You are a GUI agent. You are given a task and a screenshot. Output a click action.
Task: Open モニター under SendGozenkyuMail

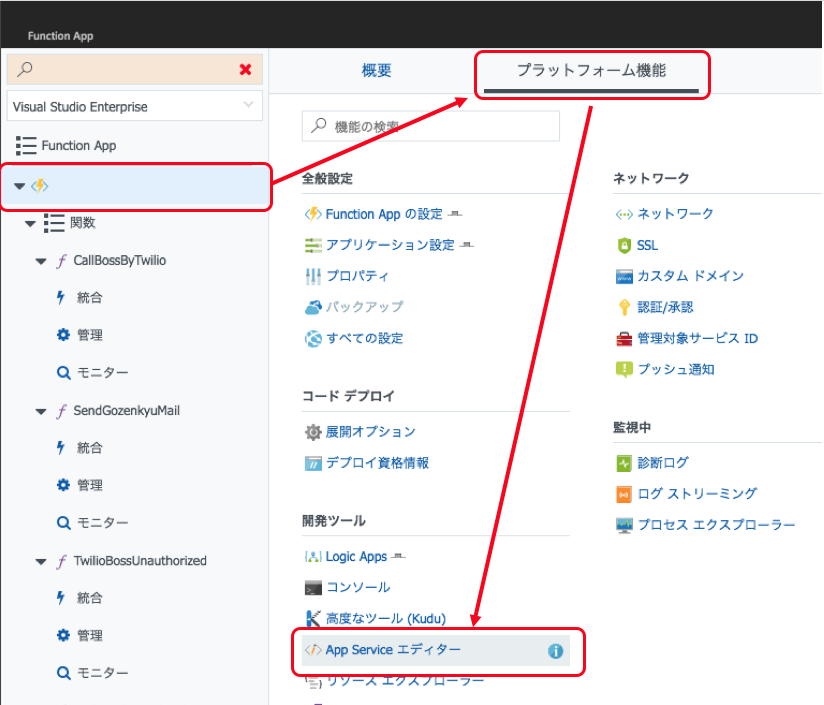pyautogui.click(x=102, y=523)
